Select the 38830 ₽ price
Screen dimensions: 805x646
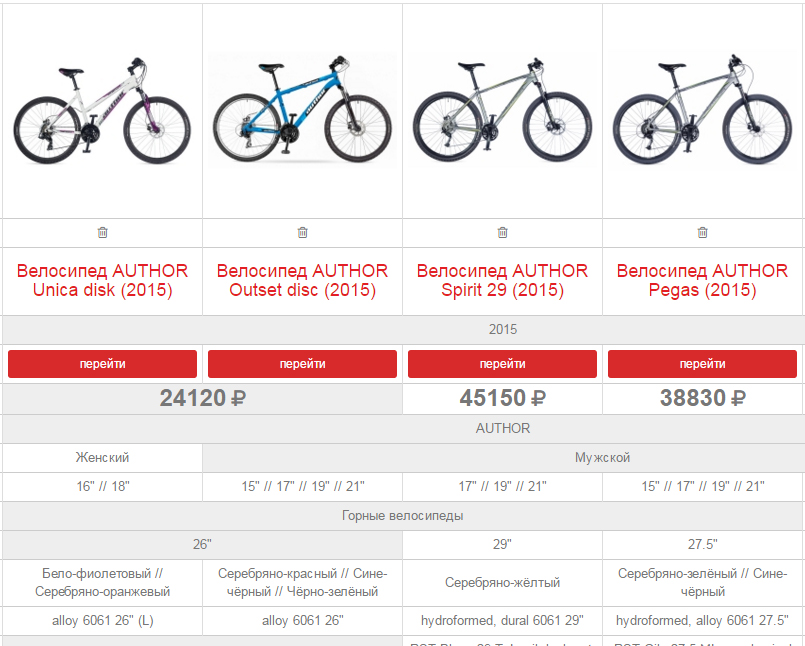[702, 398]
